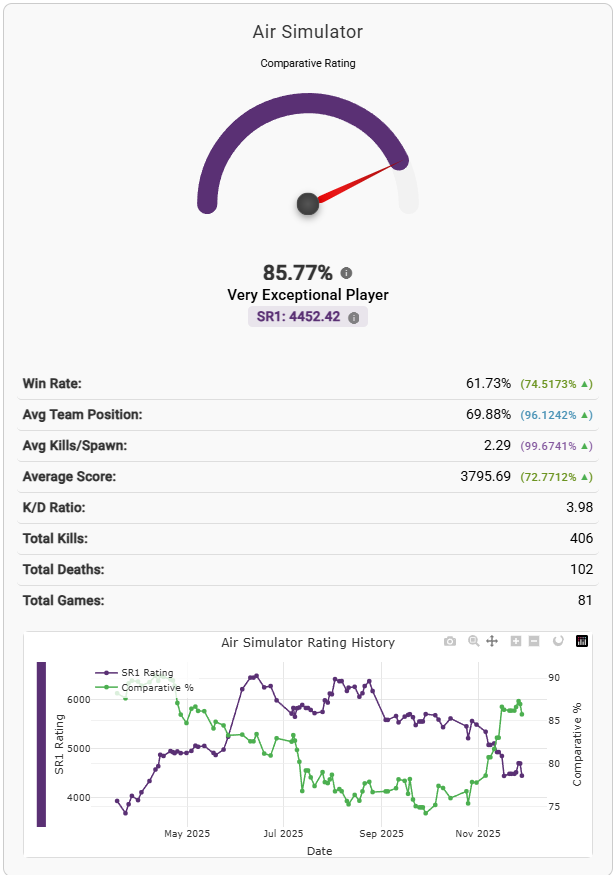Viewport: 615px width, 875px height.
Task: Activate the pan tool in chart toolbar
Action: [x=492, y=641]
